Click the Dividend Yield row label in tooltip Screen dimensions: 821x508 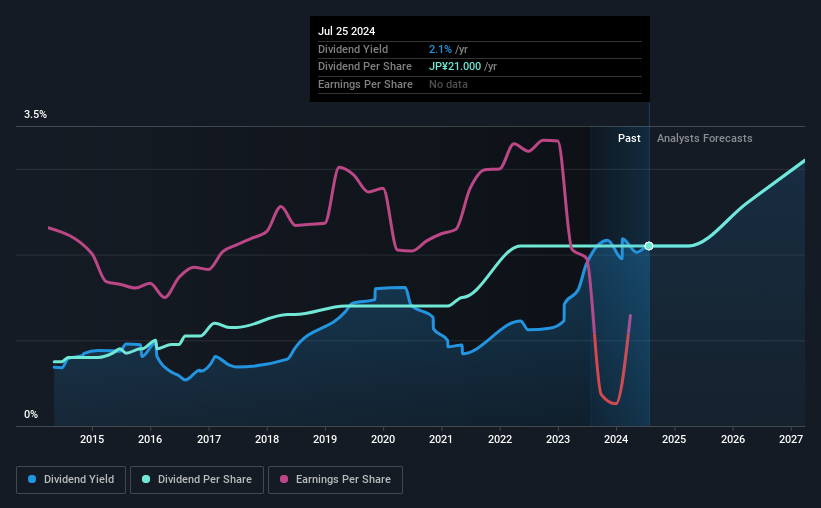[353, 49]
